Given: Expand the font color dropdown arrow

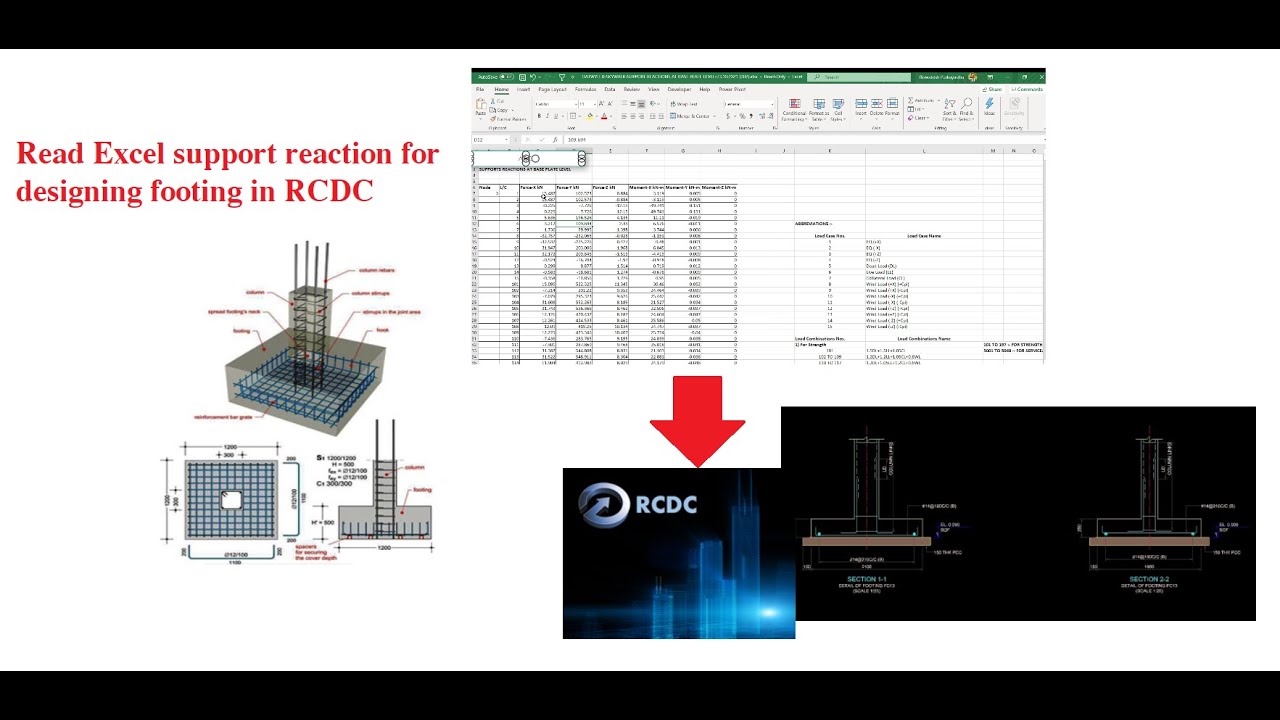Looking at the screenshot, I should [611, 116].
